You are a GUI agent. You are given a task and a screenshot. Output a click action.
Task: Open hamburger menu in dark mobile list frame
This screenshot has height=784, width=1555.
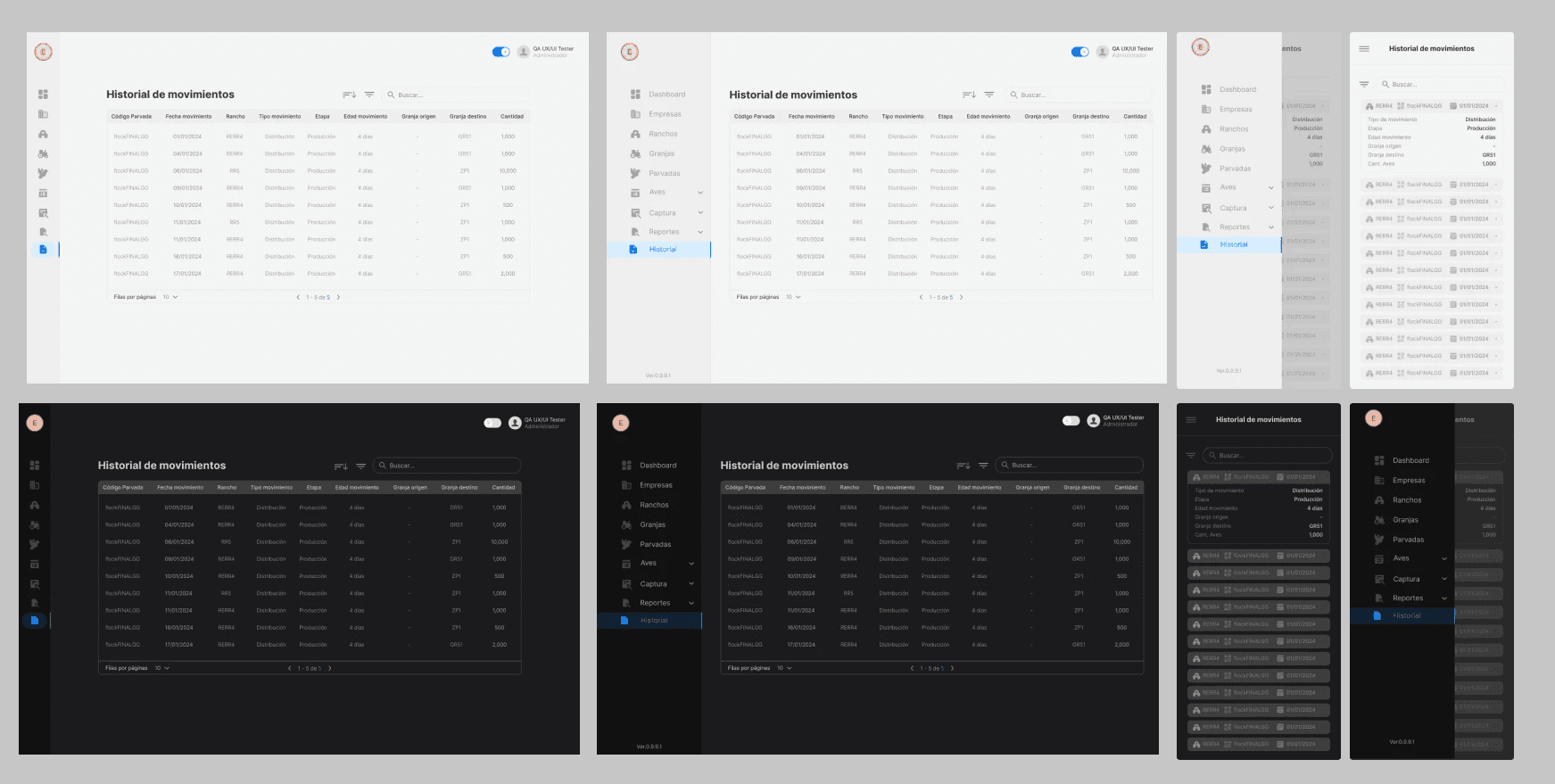click(x=1191, y=420)
